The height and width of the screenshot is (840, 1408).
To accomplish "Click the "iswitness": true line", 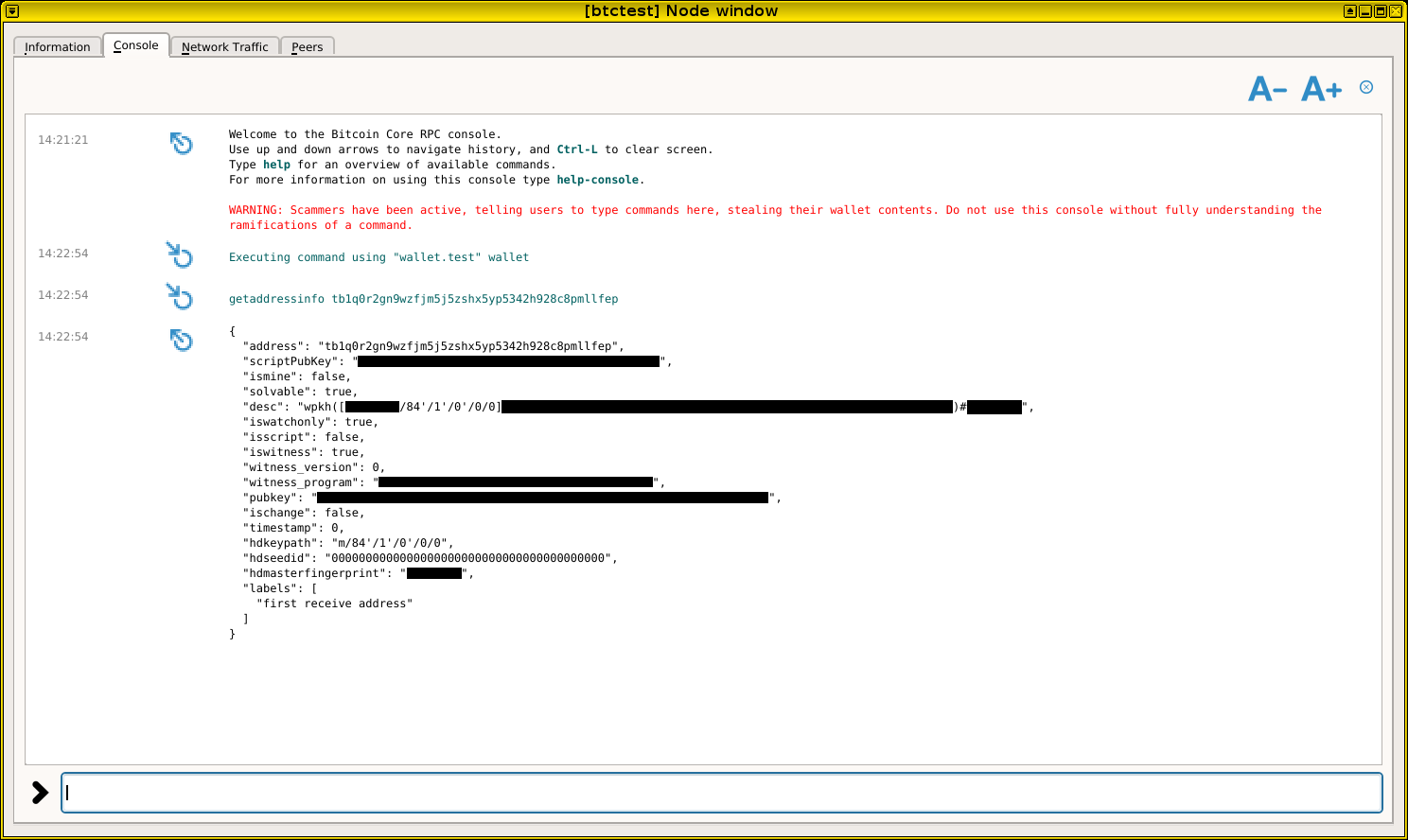I will pyautogui.click(x=304, y=452).
